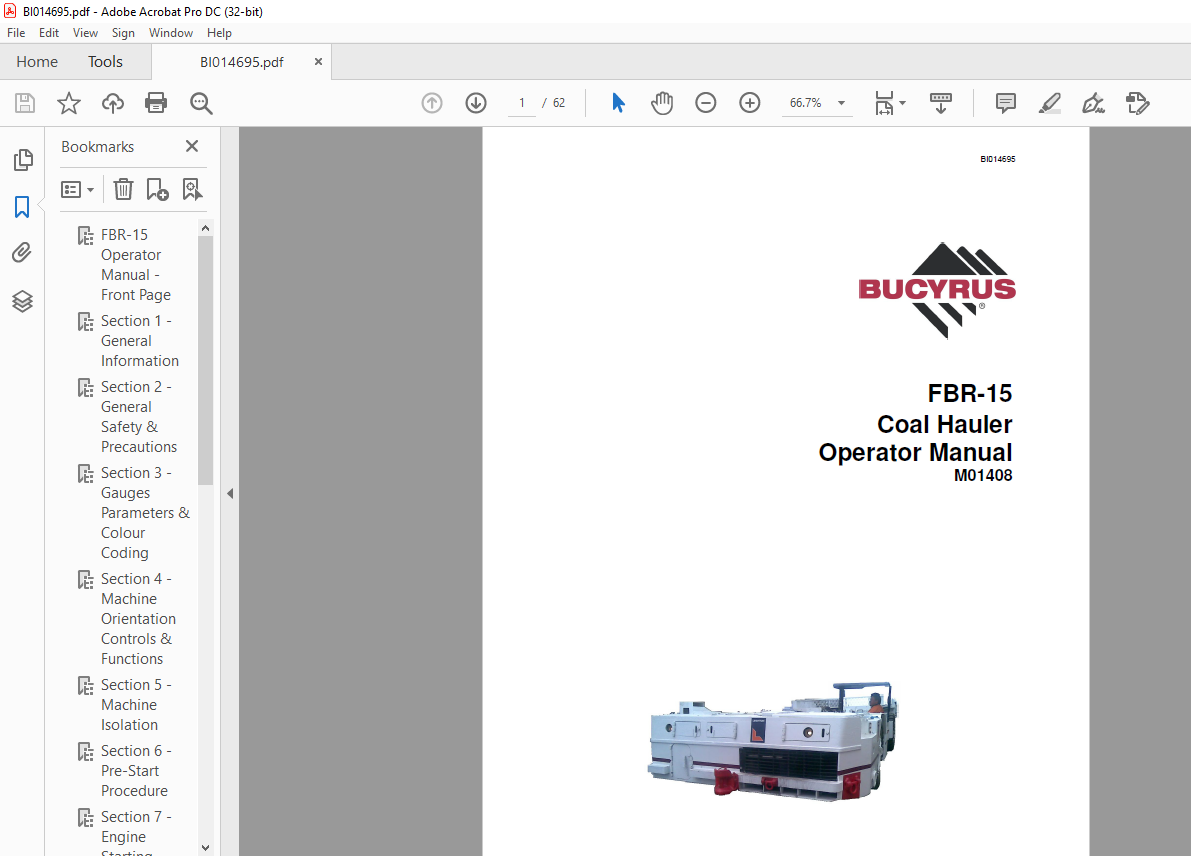Toggle the bookmarks sidebar icon
1191x856 pixels.
[x=22, y=207]
